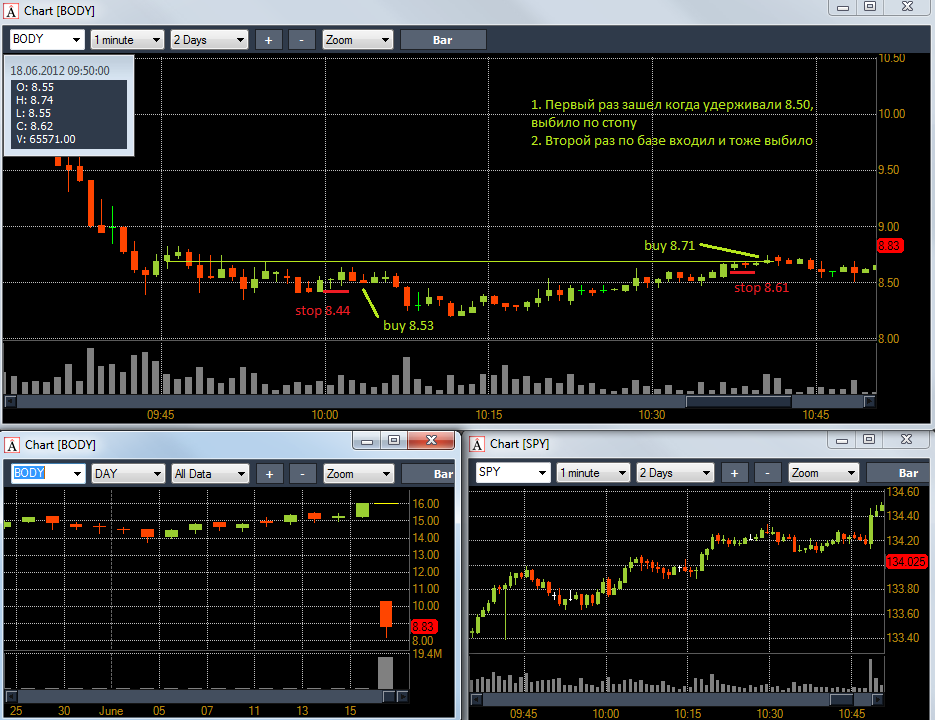The width and height of the screenshot is (935, 720).
Task: Minimize the Chart [SPY] window
Action: pos(841,440)
